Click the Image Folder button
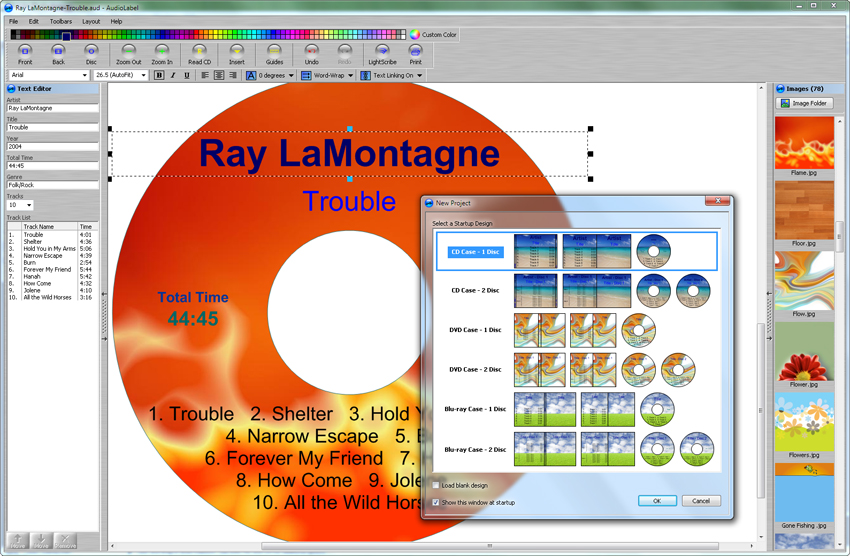Image resolution: width=850 pixels, height=556 pixels. pos(805,103)
